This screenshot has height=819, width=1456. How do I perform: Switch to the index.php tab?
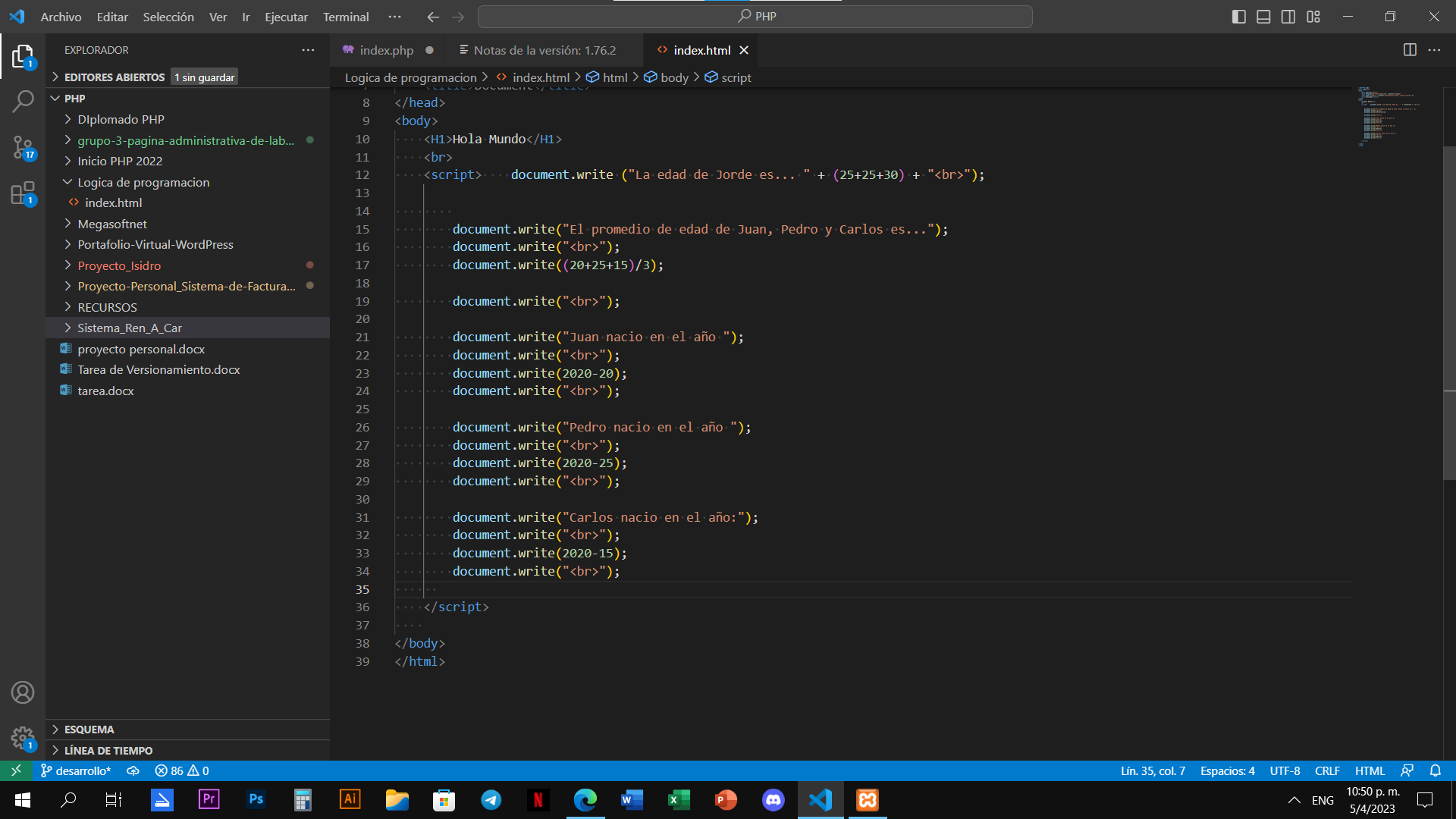point(387,50)
